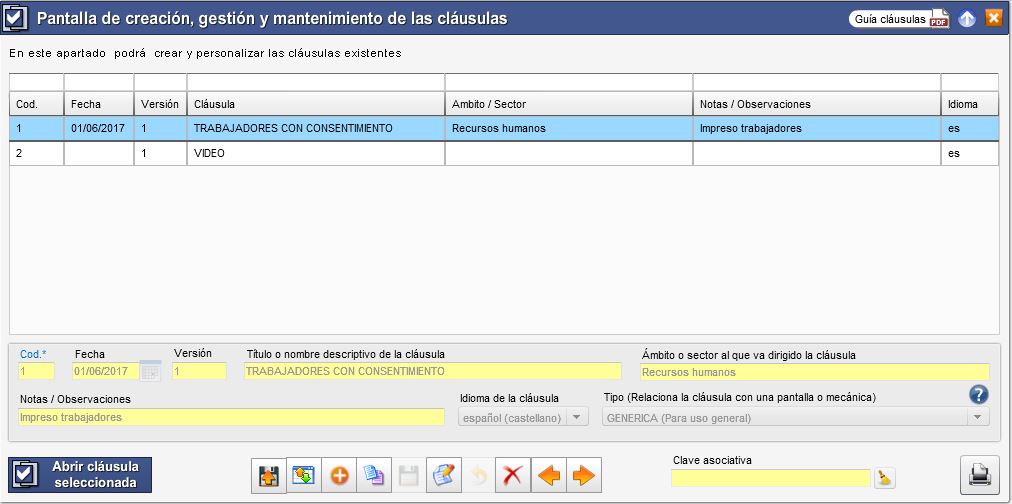Click the window with orange/green arrows icon
This screenshot has width=1012, height=504.
pyautogui.click(x=303, y=476)
